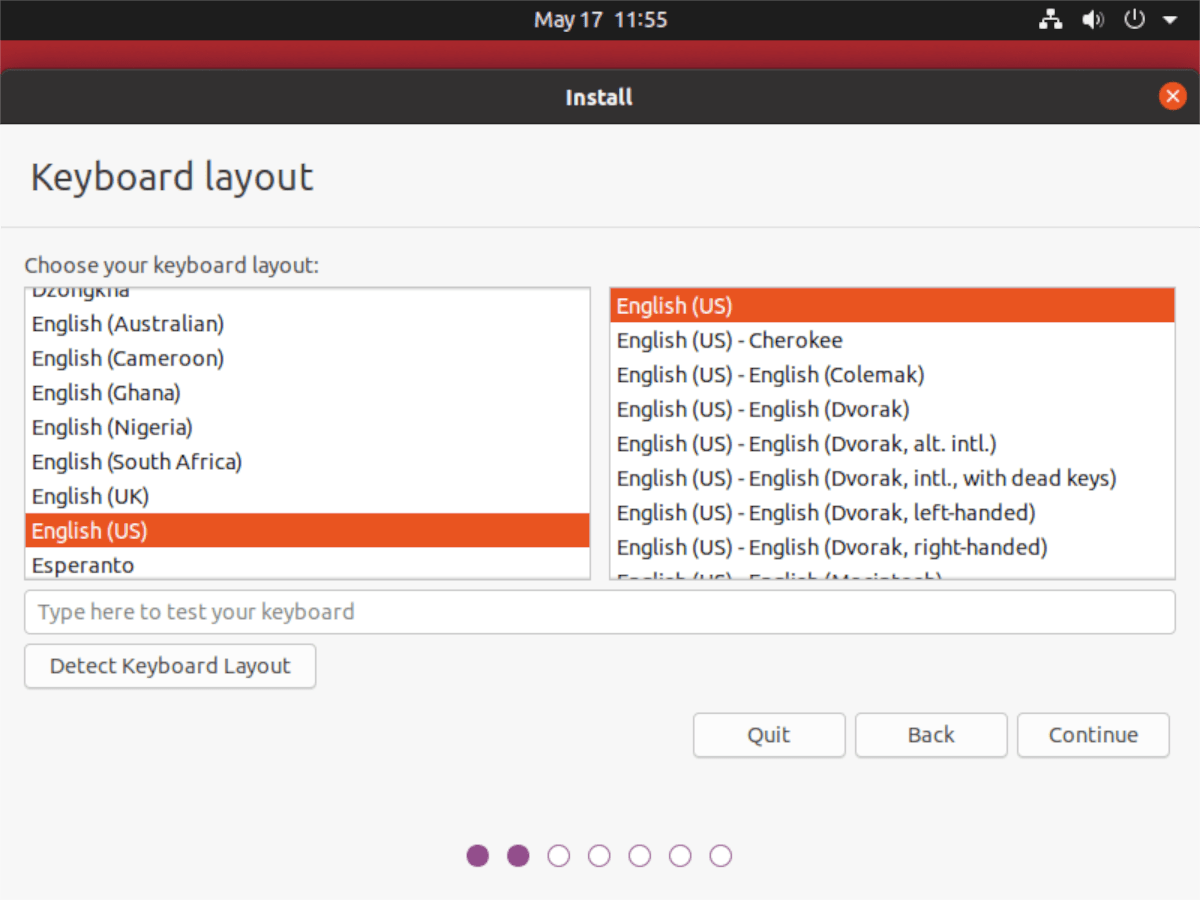
Task: Click the network icon in the top bar
Action: point(1050,19)
